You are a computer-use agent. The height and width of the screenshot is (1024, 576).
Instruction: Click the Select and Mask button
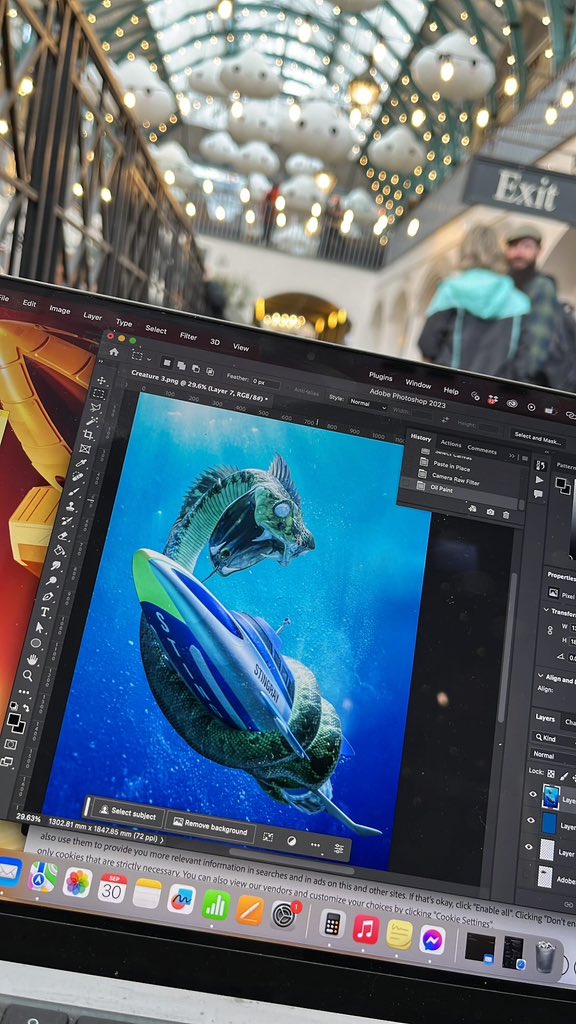point(538,439)
